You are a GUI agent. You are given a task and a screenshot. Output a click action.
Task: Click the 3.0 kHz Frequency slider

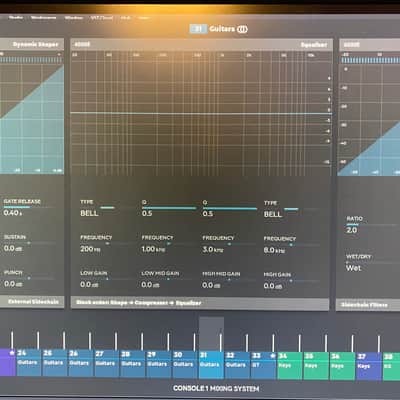[230, 244]
